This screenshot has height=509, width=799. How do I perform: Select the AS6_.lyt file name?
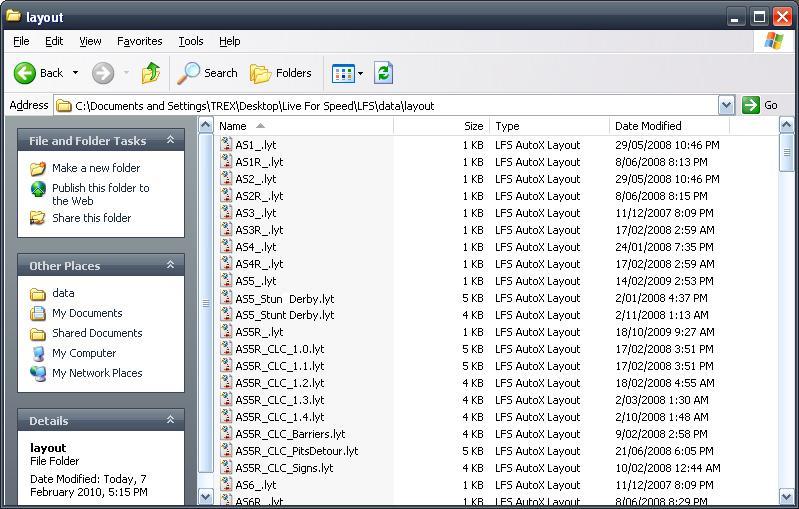[x=256, y=485]
